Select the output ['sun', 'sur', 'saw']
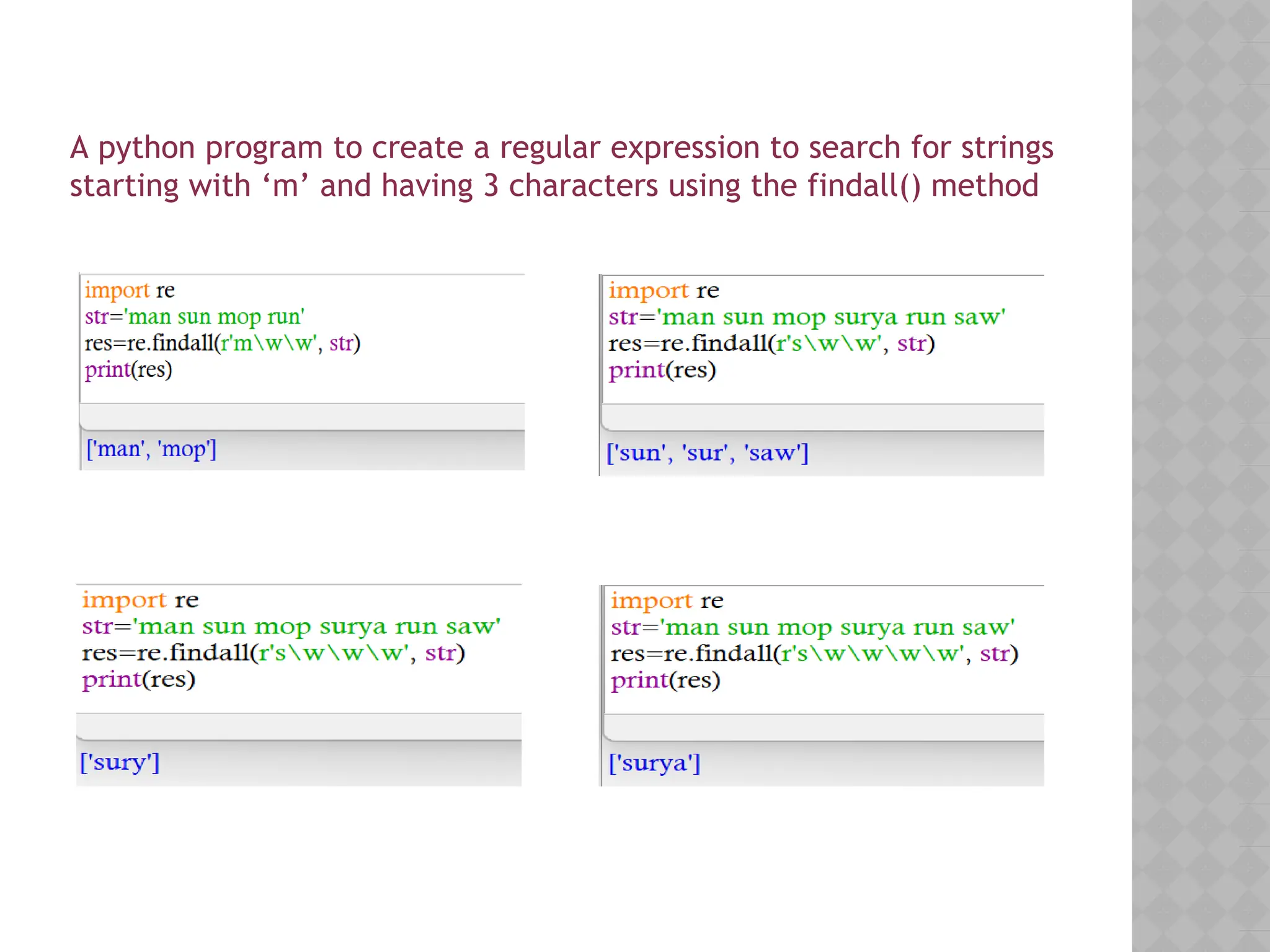This screenshot has width=1270, height=952. point(708,453)
